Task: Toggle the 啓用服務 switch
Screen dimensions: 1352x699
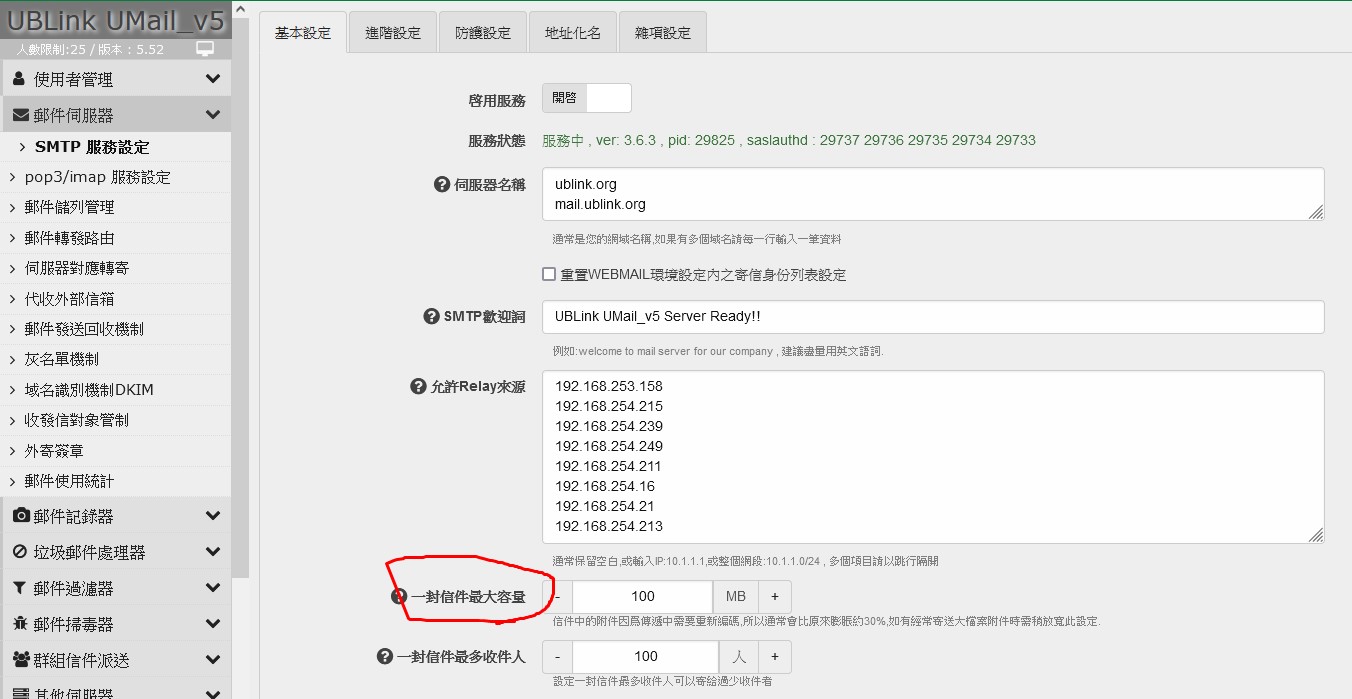Action: [x=587, y=98]
